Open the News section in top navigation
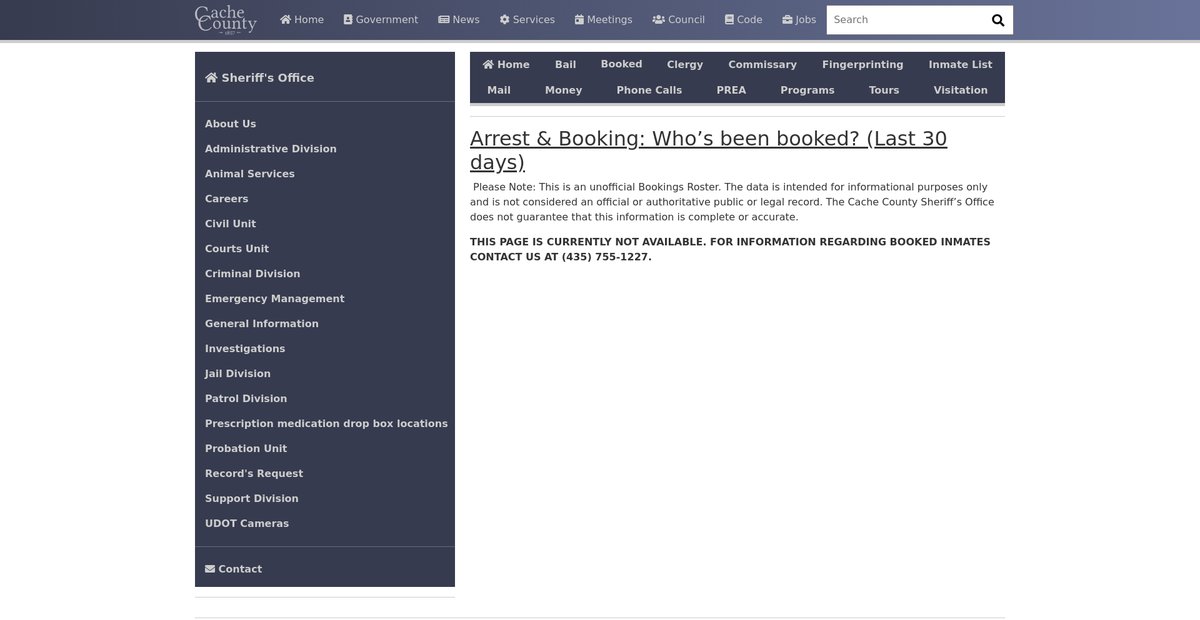Viewport: 1200px width, 620px height. 459,20
